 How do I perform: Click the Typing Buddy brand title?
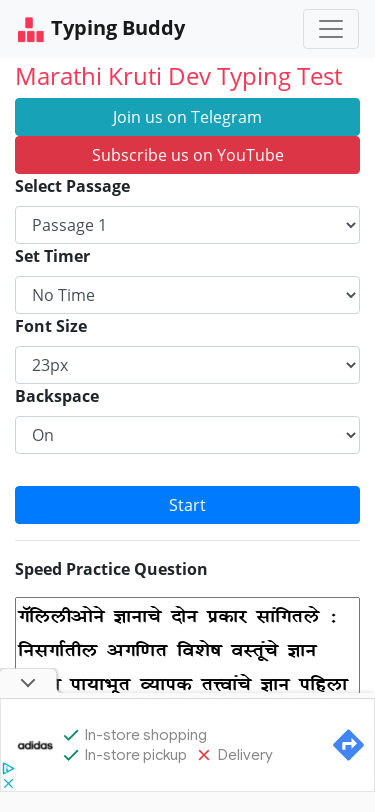point(118,28)
